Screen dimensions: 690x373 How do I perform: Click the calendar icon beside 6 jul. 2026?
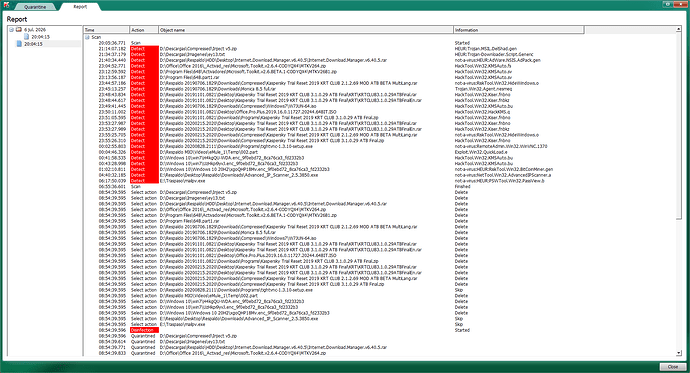click(x=19, y=29)
